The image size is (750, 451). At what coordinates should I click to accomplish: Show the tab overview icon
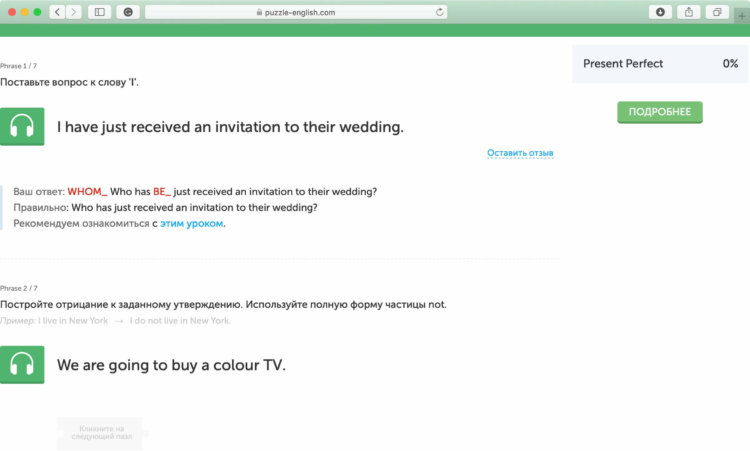(x=717, y=12)
